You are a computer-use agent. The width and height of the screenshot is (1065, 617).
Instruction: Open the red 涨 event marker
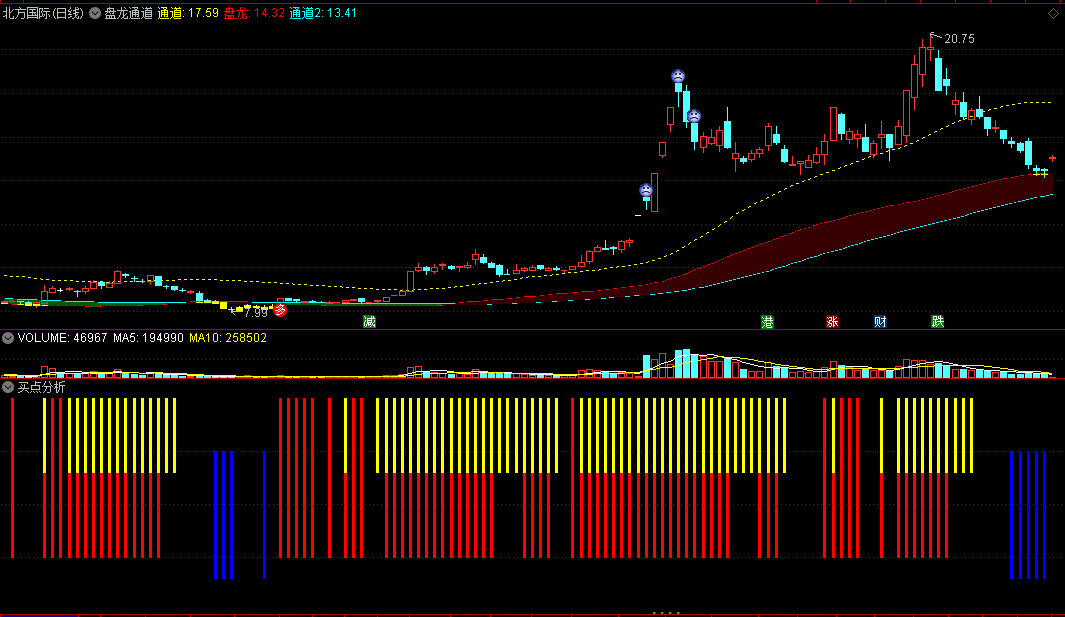832,321
